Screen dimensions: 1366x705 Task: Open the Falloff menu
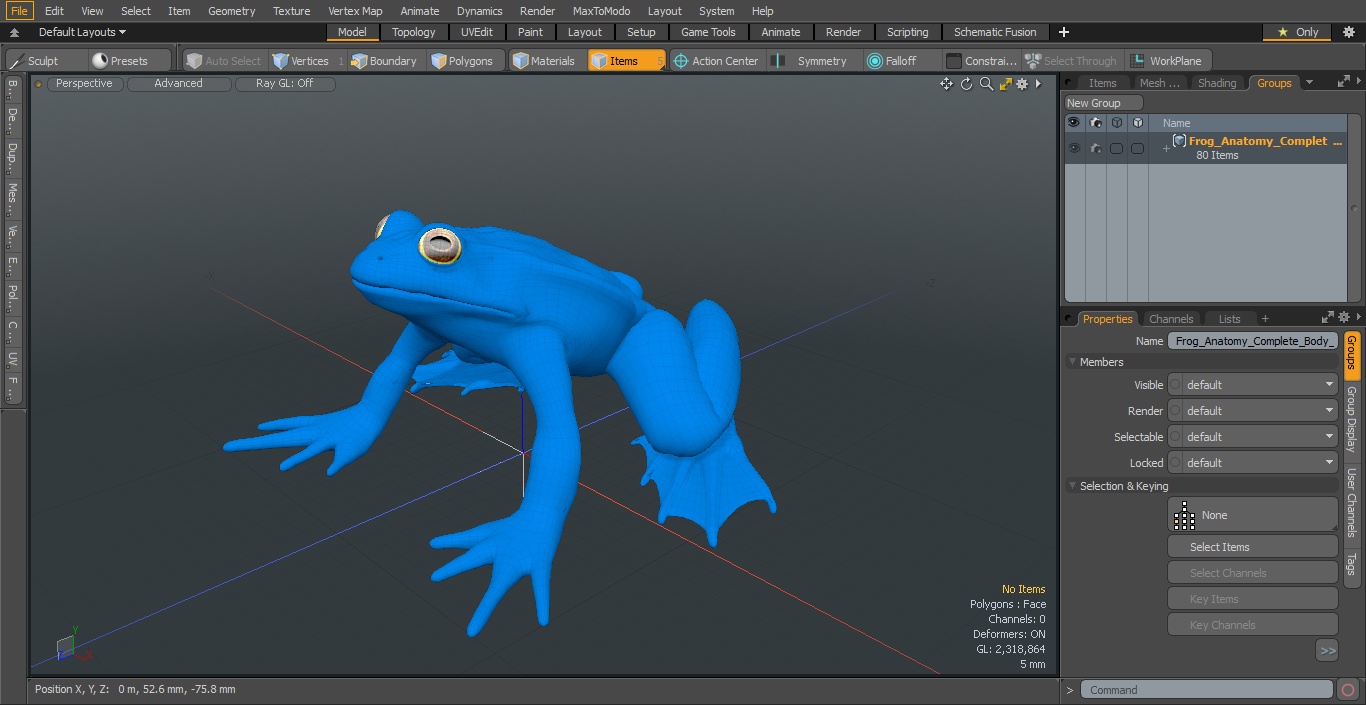(x=901, y=61)
